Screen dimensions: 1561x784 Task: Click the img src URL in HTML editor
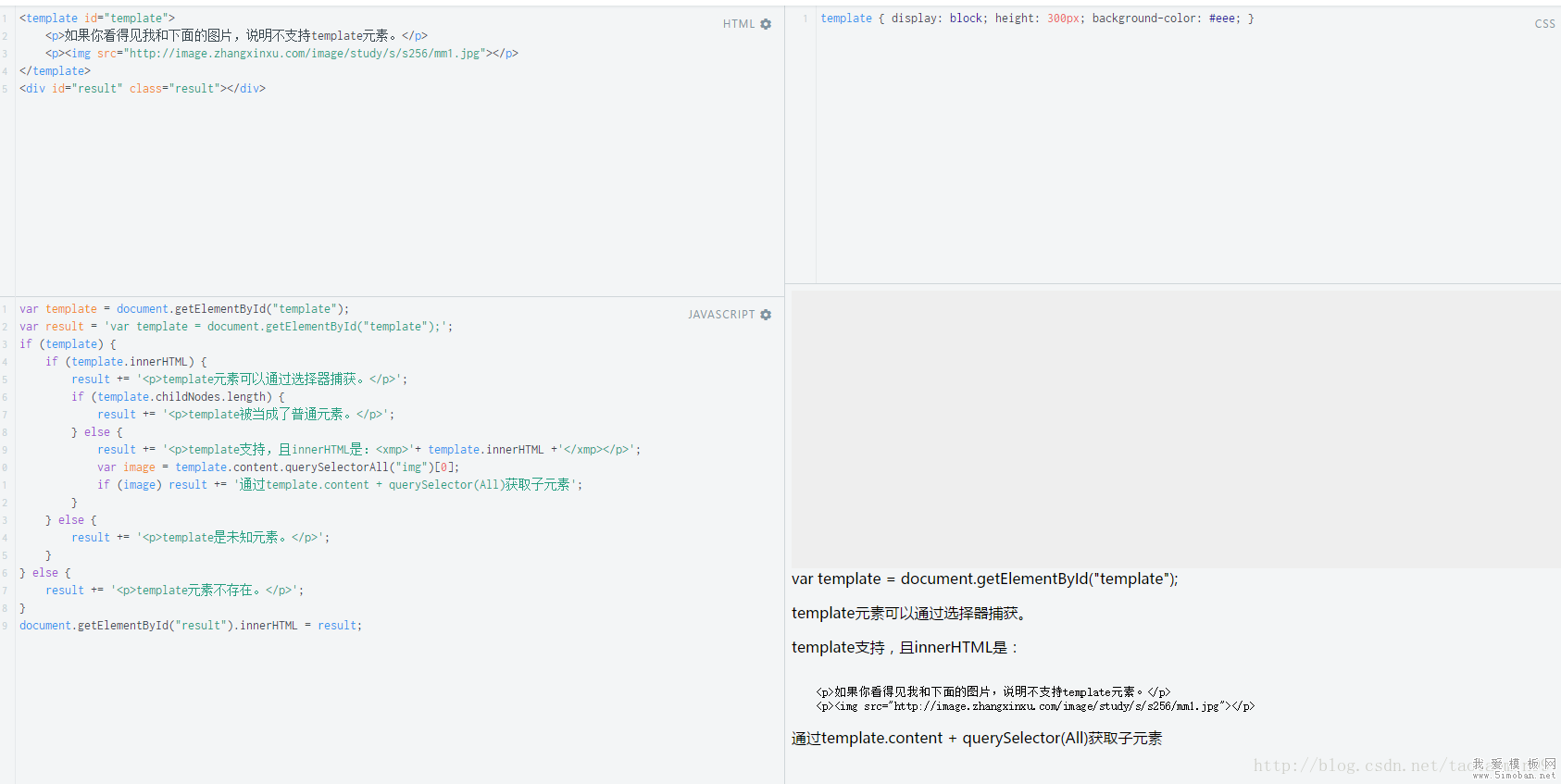pyautogui.click(x=304, y=54)
